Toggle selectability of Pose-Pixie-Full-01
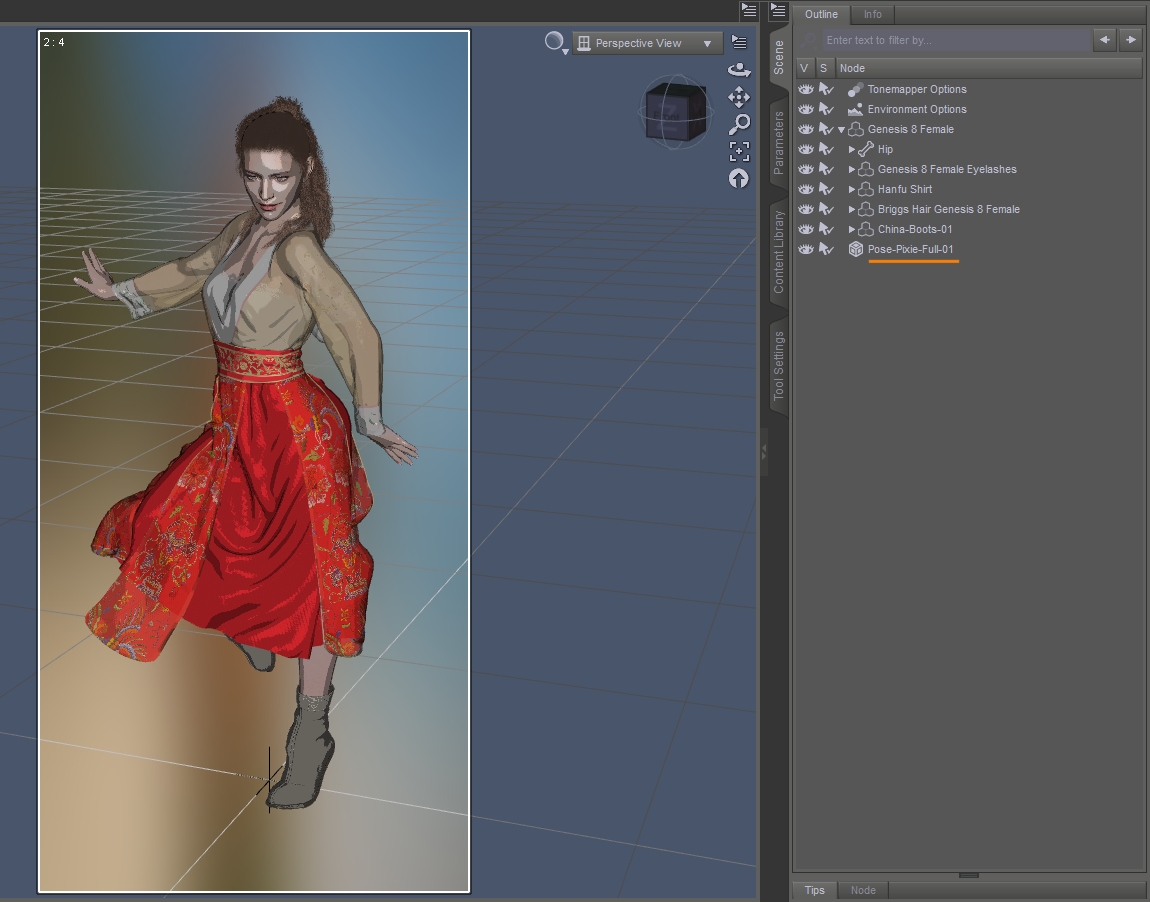The height and width of the screenshot is (902, 1150). [x=826, y=249]
